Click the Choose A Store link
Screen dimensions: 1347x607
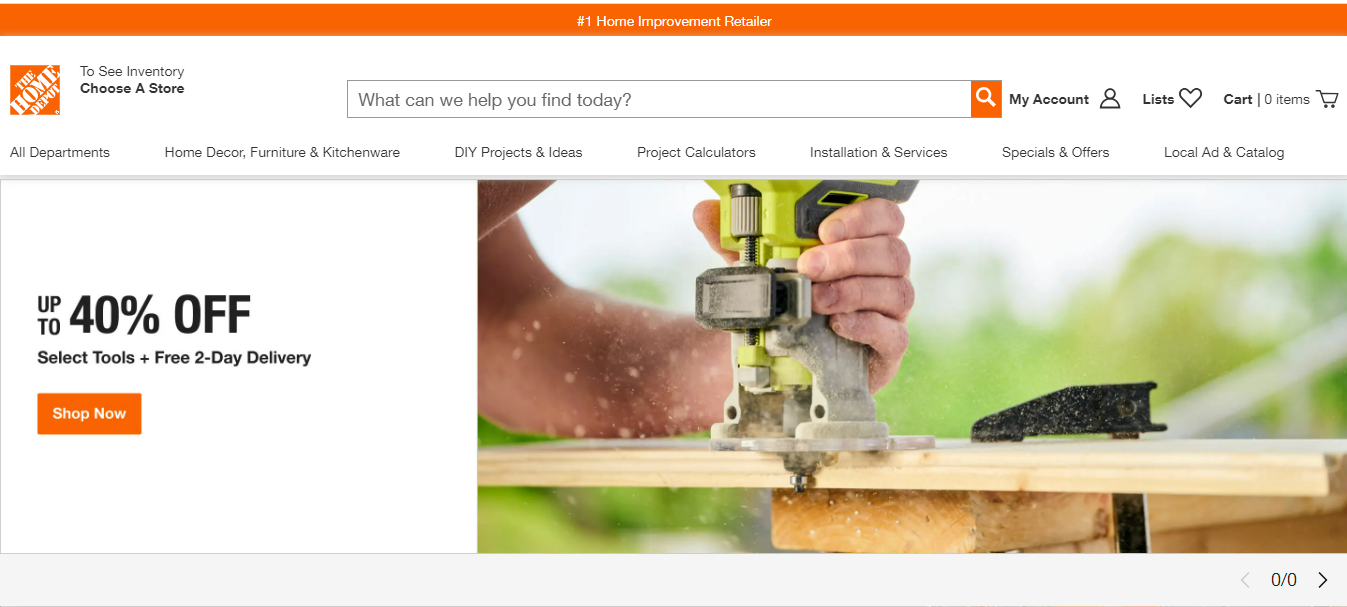[132, 88]
